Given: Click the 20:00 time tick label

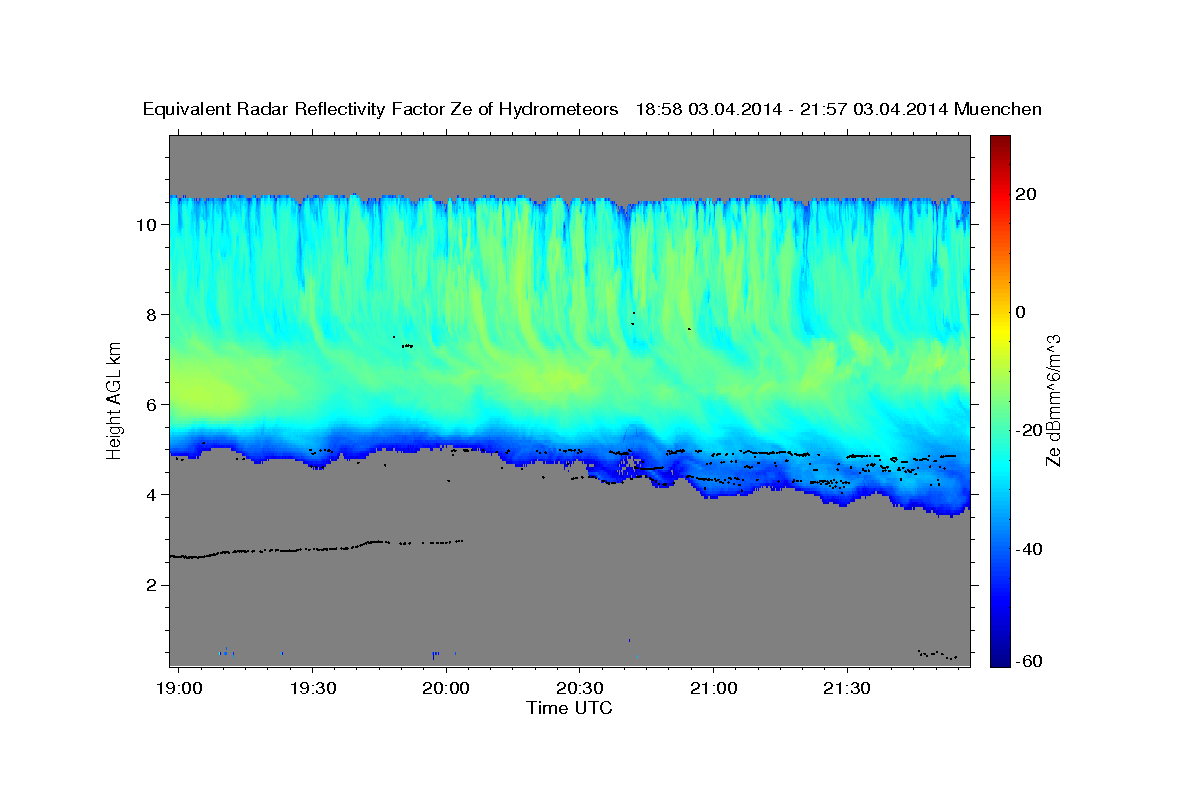Looking at the screenshot, I should click(x=446, y=688).
